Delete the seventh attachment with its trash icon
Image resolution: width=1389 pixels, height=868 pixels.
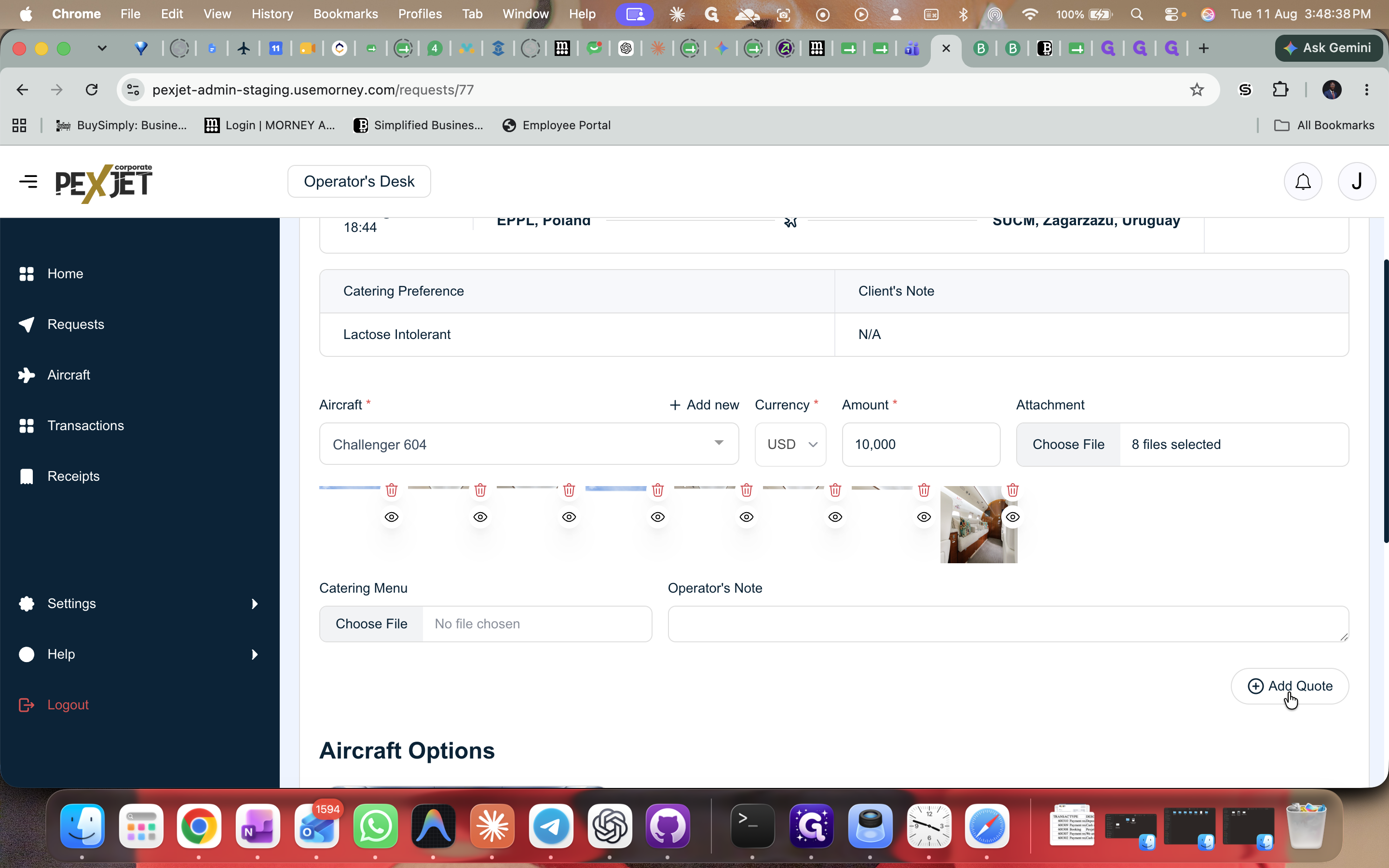click(x=924, y=490)
